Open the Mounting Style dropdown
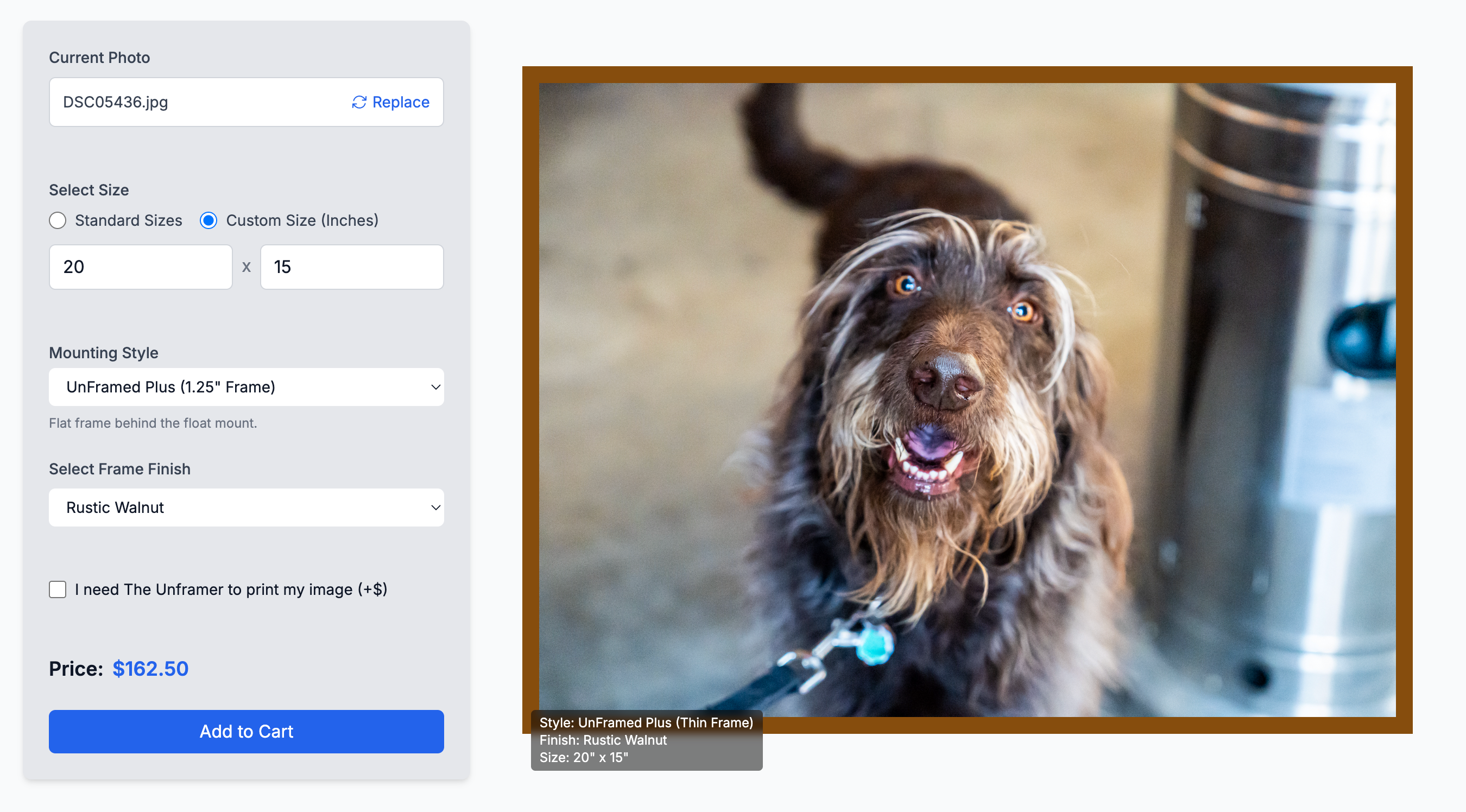The image size is (1466, 812). coord(247,387)
